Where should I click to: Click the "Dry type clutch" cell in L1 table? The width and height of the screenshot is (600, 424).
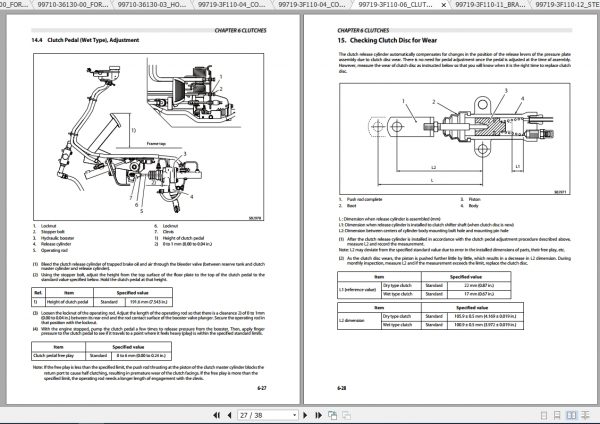point(401,286)
